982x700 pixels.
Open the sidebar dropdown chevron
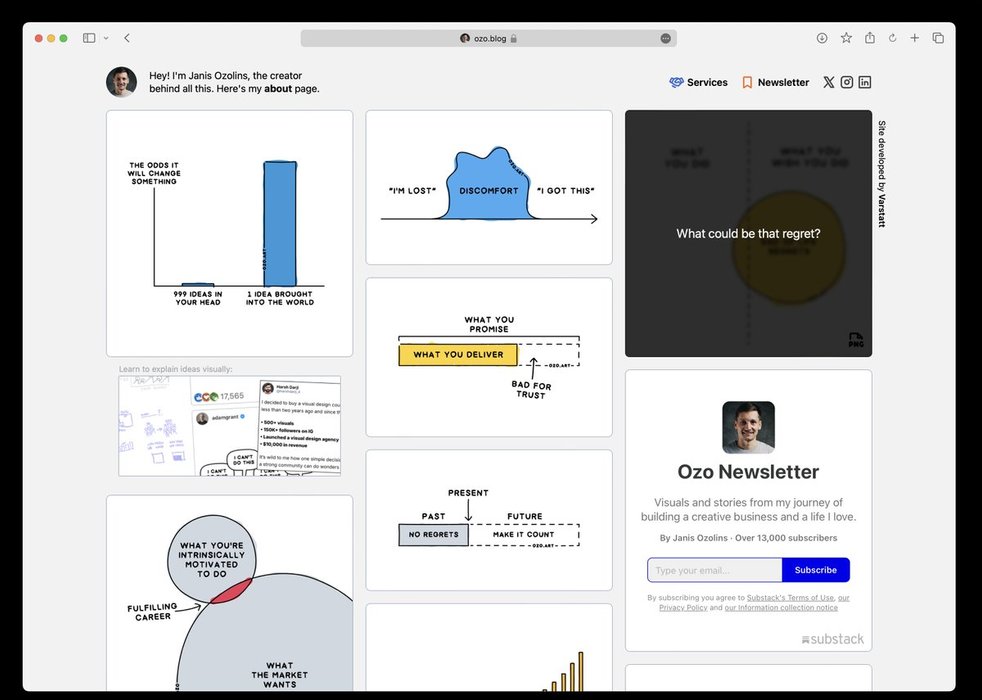(x=106, y=38)
